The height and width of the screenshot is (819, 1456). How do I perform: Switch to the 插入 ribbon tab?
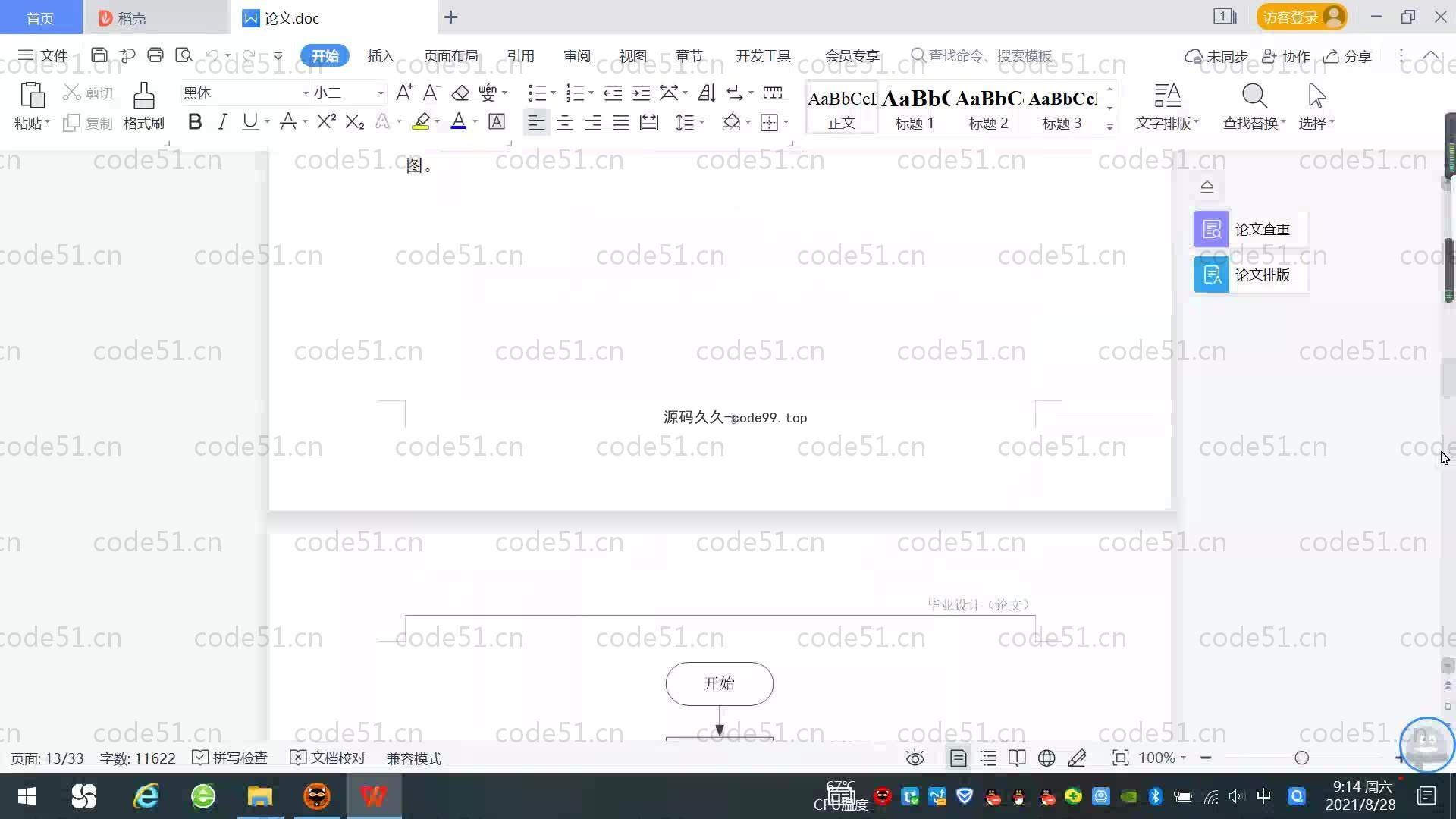coord(381,55)
